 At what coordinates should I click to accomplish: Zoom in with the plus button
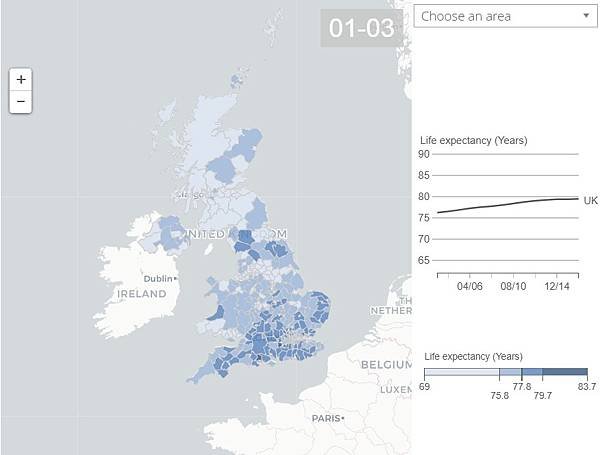[21, 80]
